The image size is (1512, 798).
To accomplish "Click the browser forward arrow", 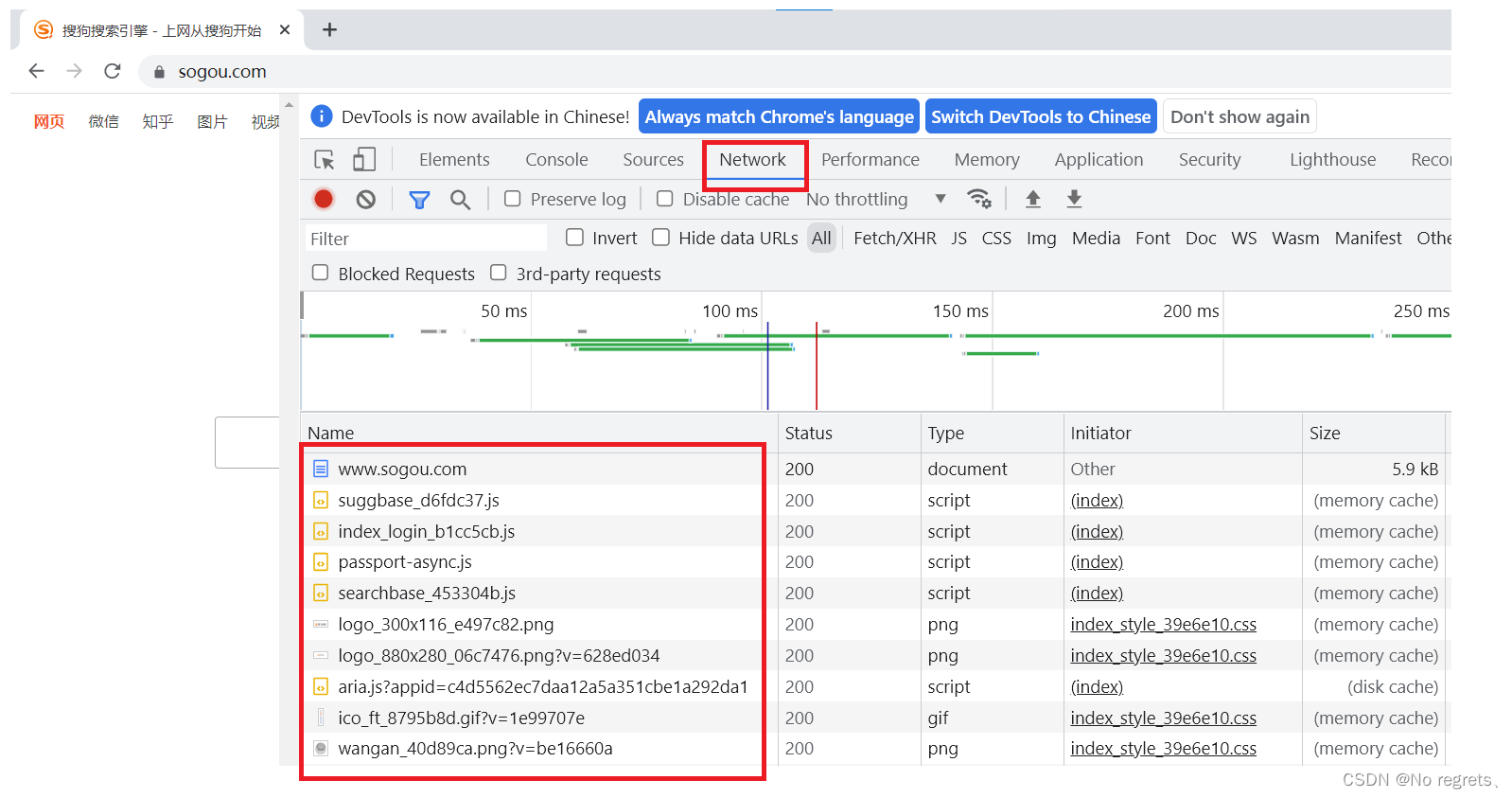I will coord(75,71).
